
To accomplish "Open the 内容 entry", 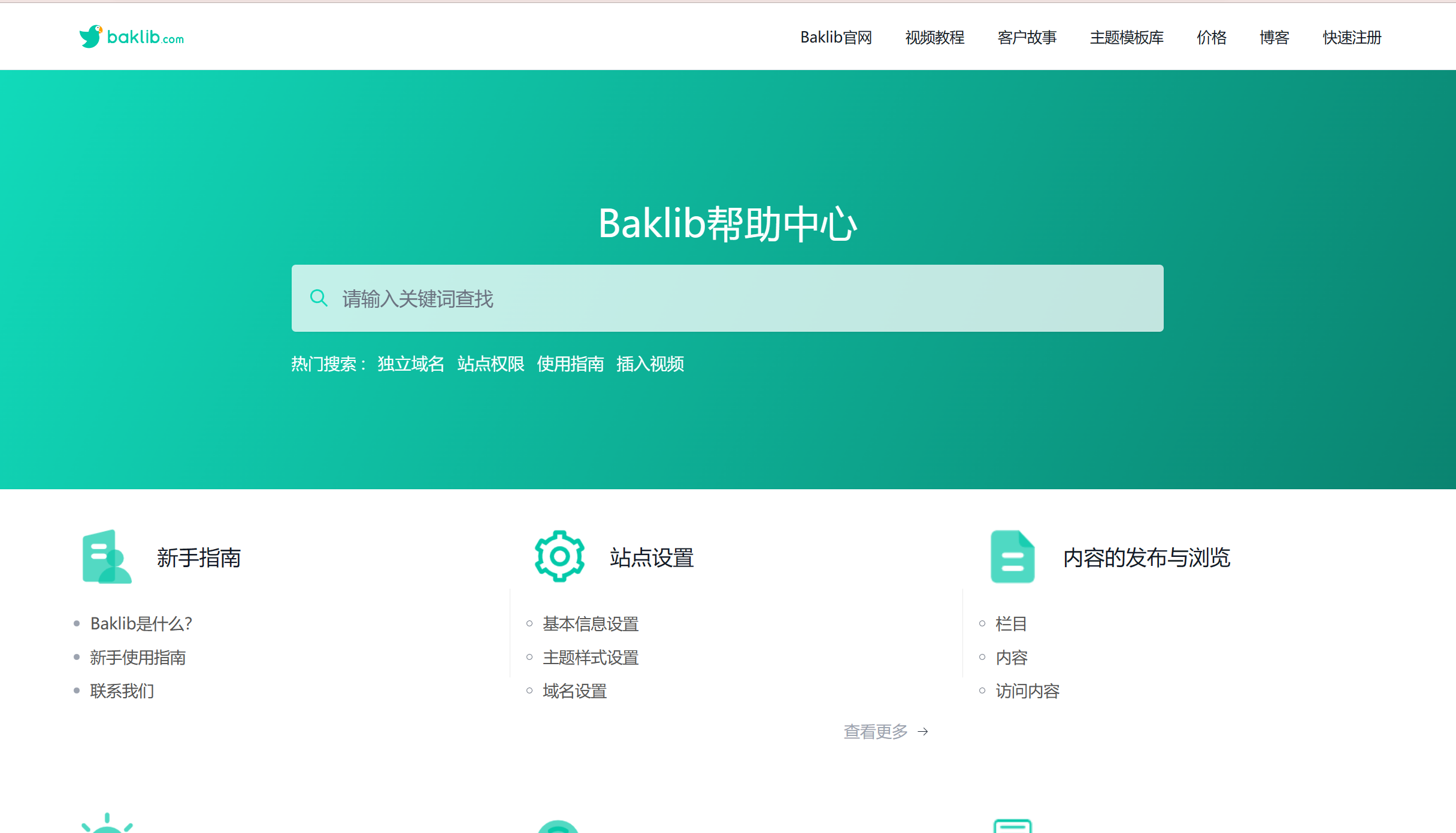I will 1011,657.
